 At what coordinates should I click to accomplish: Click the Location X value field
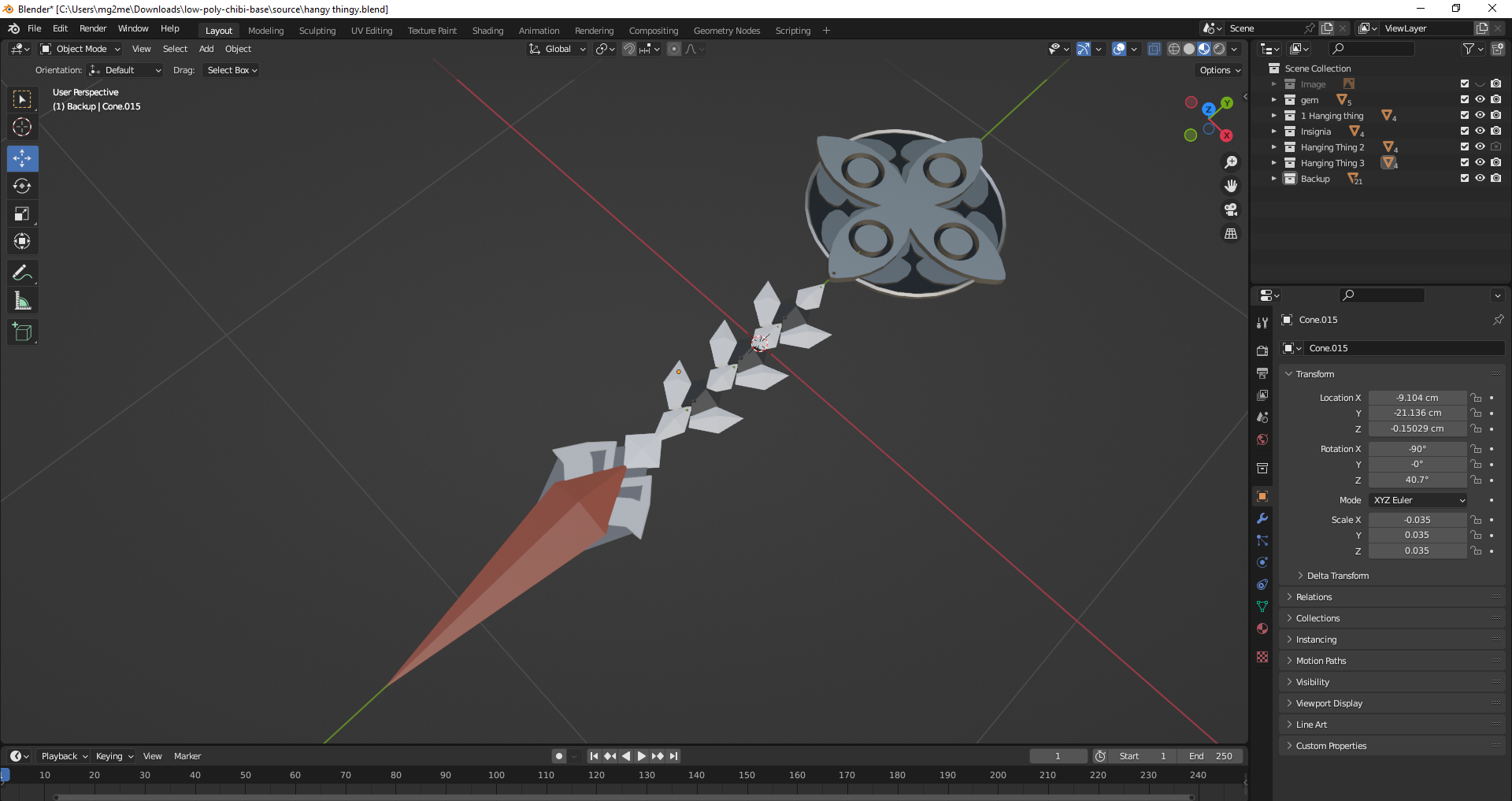[x=1416, y=398]
